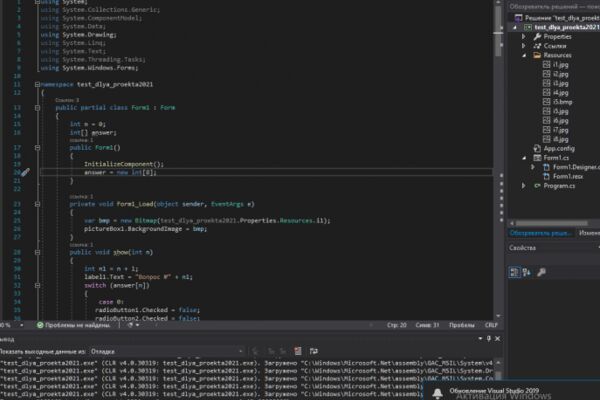Viewport: 600px width, 400px height.
Task: Click the wrench icon beside Properties node
Action: (537, 37)
